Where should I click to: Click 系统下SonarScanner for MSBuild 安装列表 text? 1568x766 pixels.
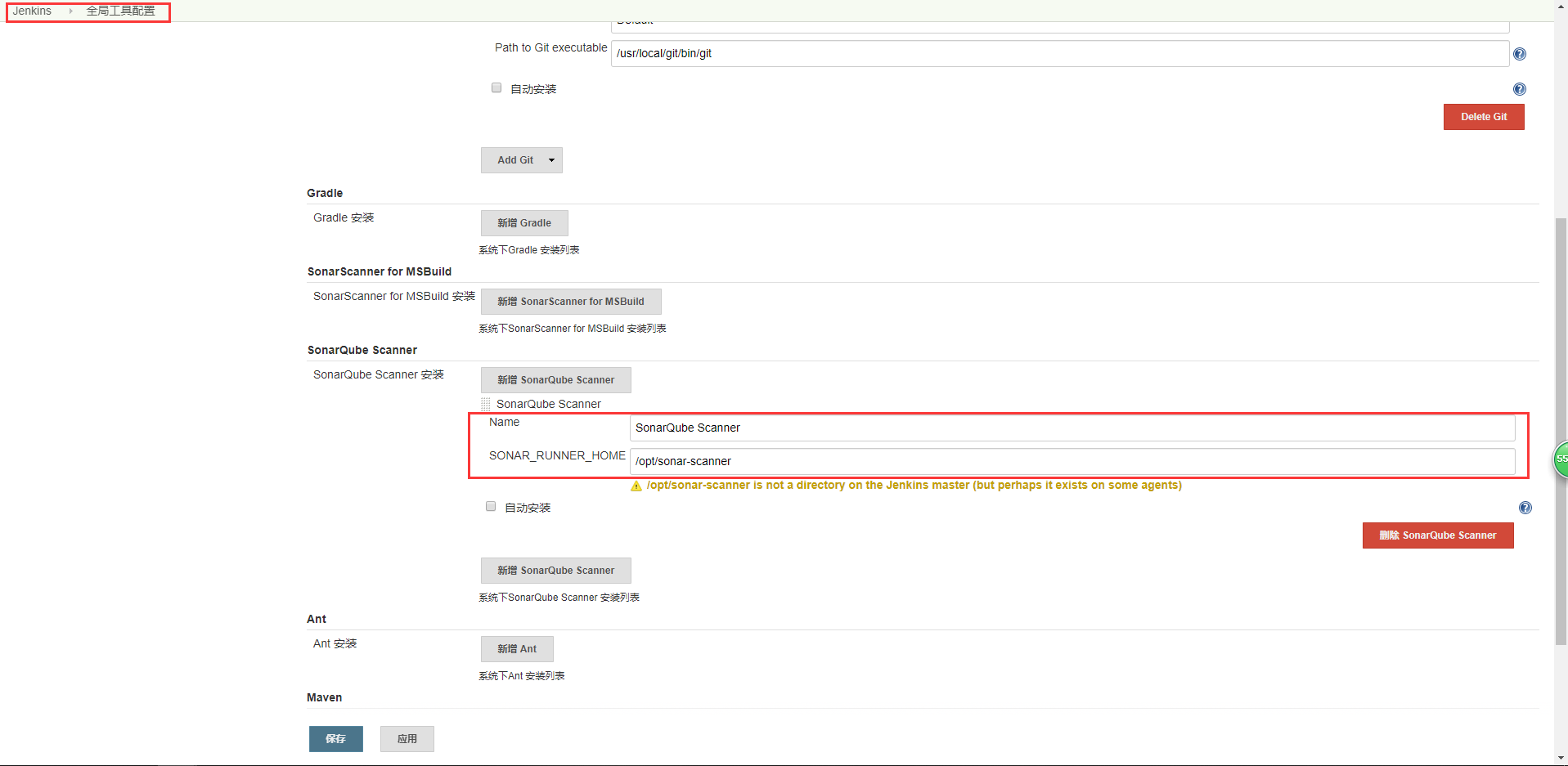(573, 329)
